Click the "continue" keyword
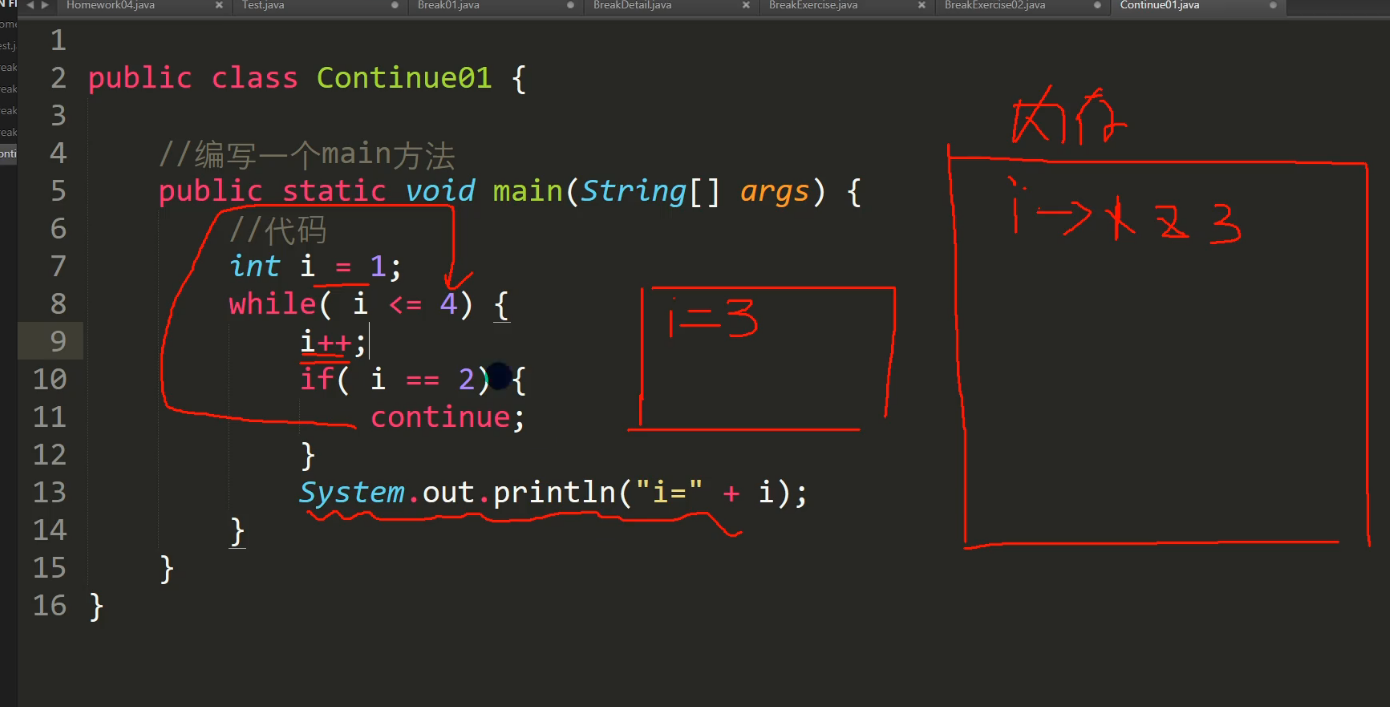This screenshot has height=707, width=1390. [440, 417]
